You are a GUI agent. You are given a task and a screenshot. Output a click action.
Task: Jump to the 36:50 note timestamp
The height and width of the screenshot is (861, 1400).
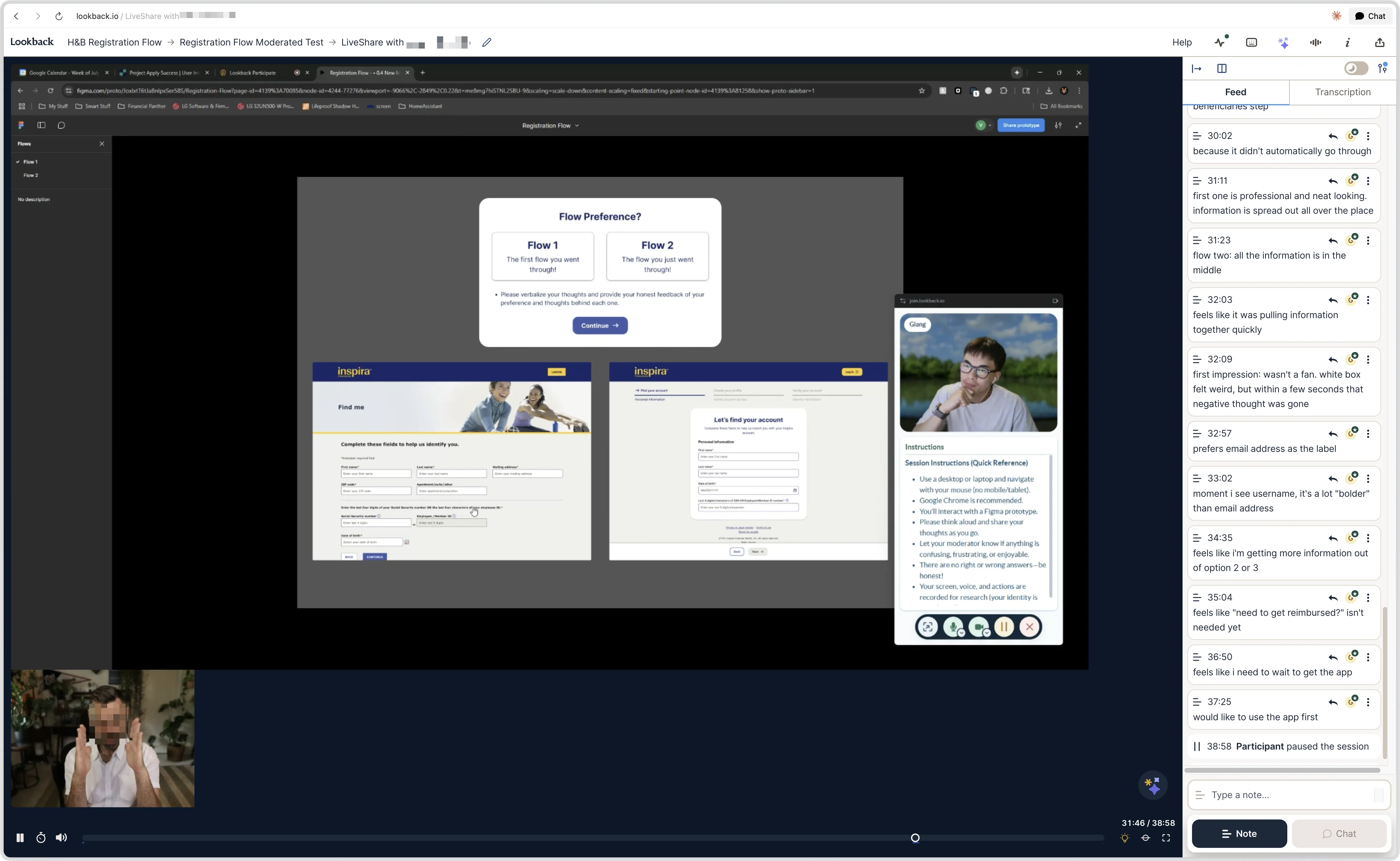[x=1220, y=656]
